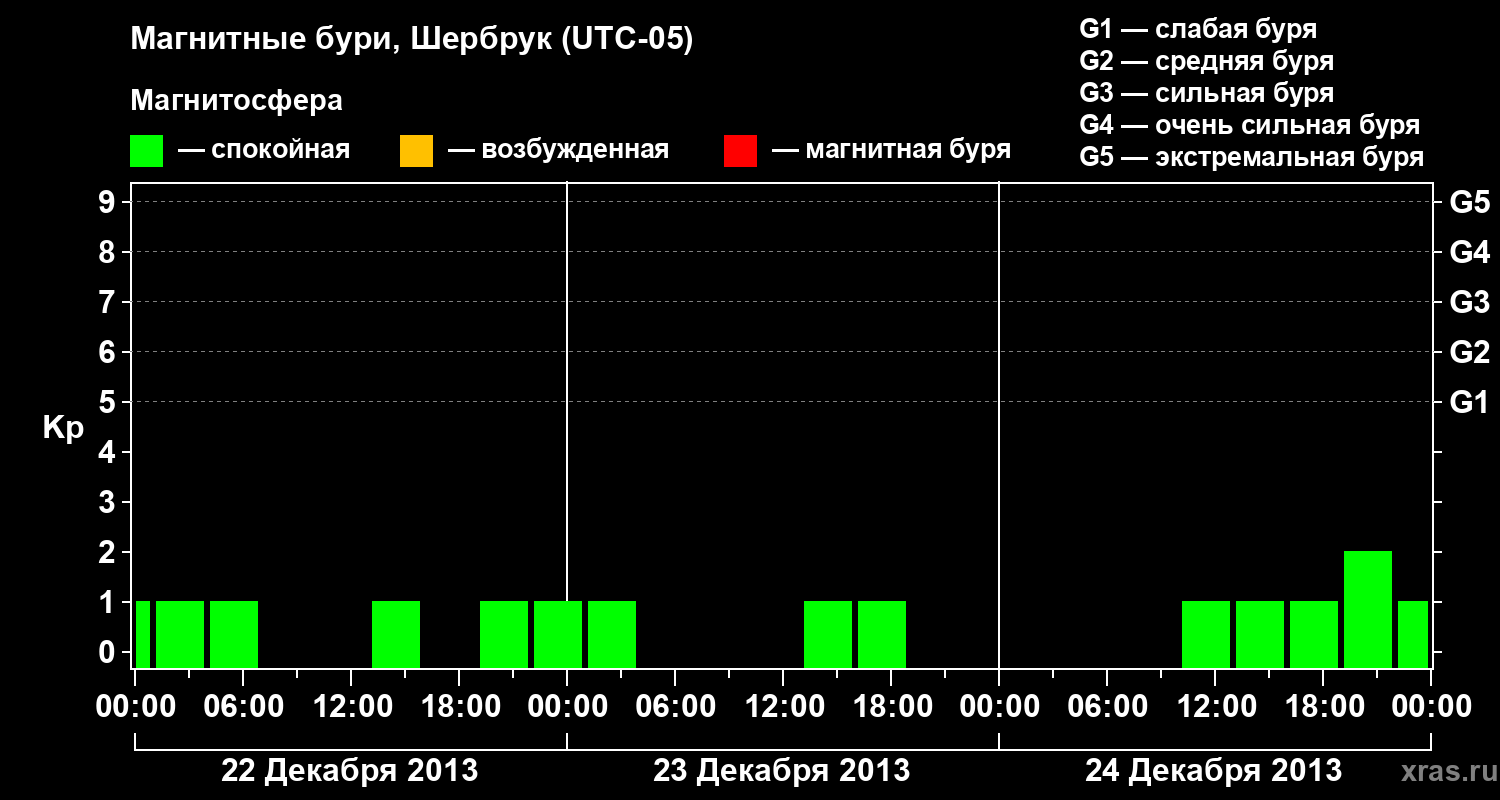Click the '23 Декабря 2013' date label
The width and height of the screenshot is (1500, 800).
pyautogui.click(x=781, y=770)
